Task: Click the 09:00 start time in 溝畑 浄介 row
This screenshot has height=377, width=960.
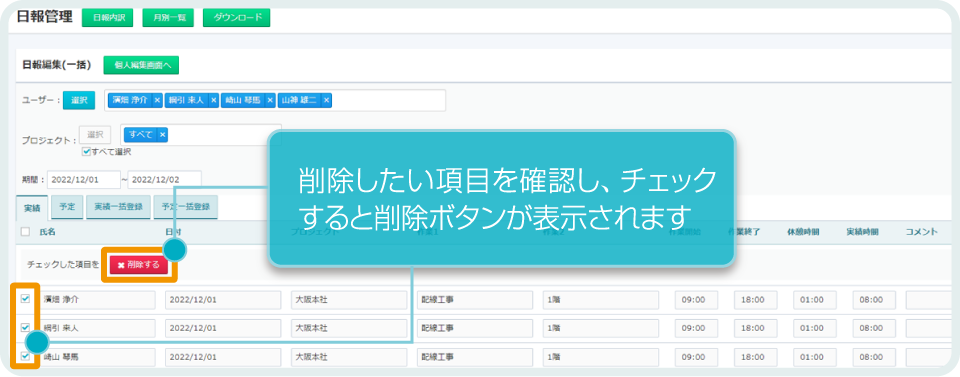Action: [697, 300]
